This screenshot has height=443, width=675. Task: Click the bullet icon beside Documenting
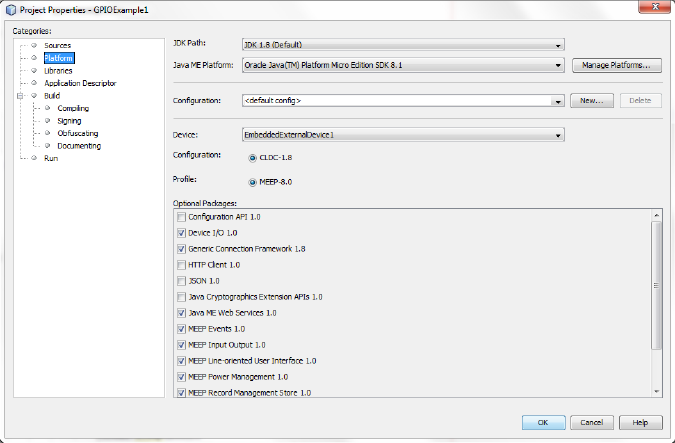pyautogui.click(x=48, y=146)
